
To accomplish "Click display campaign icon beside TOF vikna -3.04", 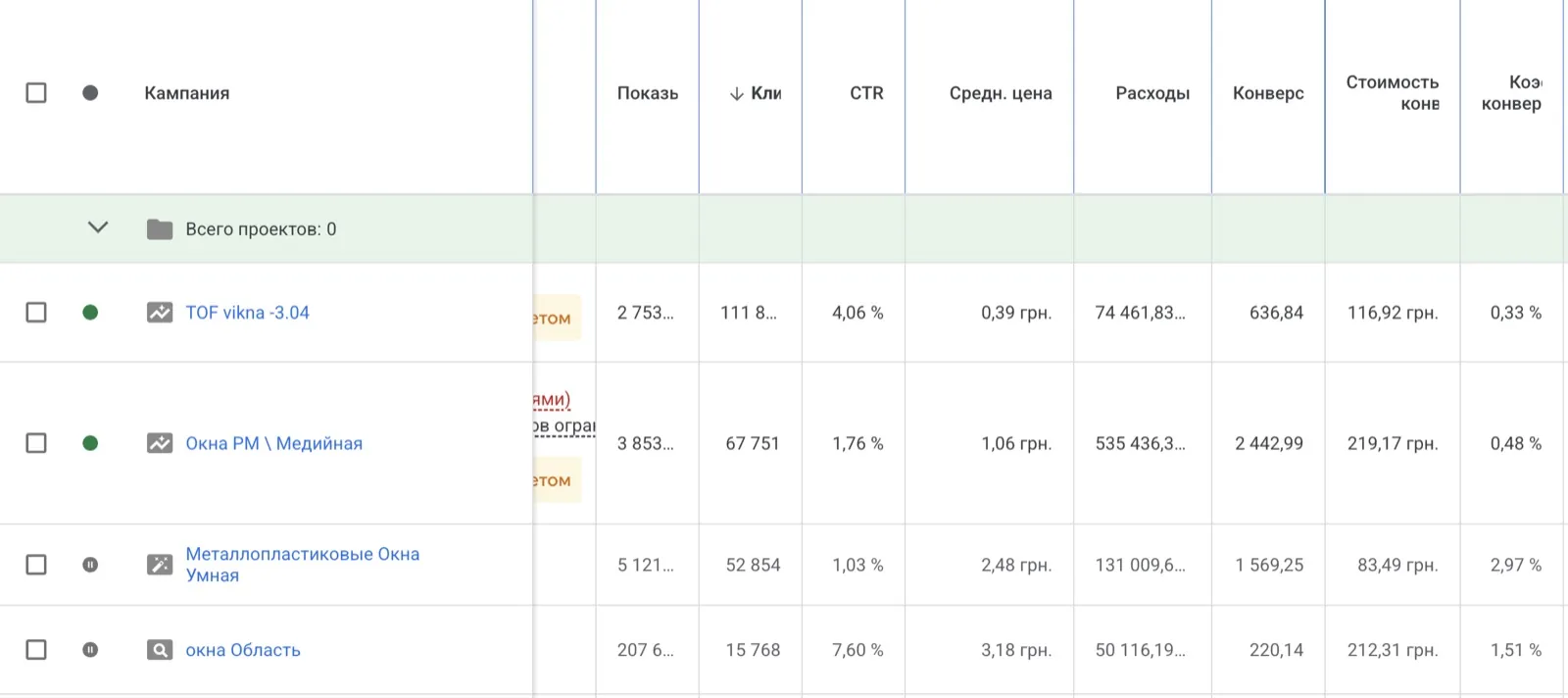I will (160, 313).
